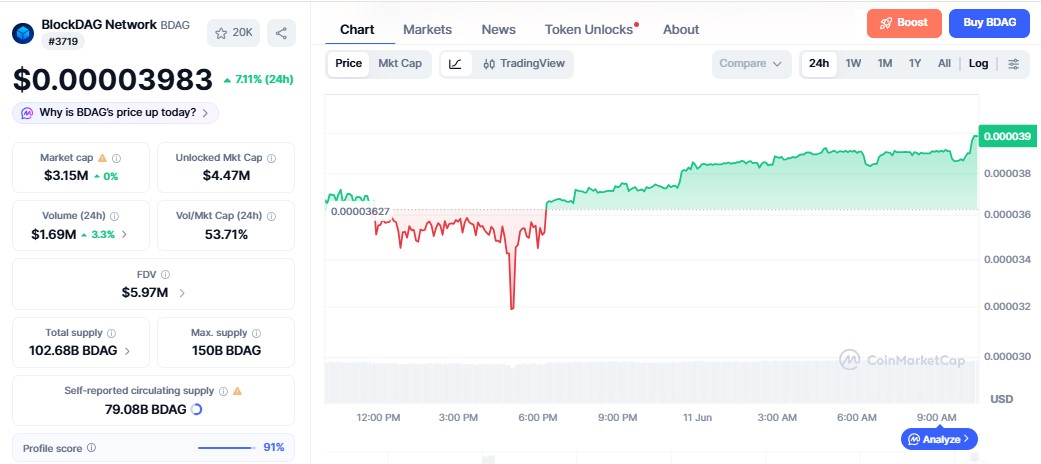Click the $3.15M market cap value
Image resolution: width=1041 pixels, height=464 pixels.
point(66,176)
